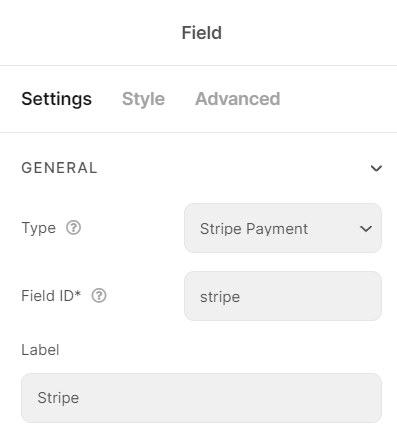Screen dimensions: 397x430
Task: Open the help tooltip beside Type
Action: click(x=73, y=228)
